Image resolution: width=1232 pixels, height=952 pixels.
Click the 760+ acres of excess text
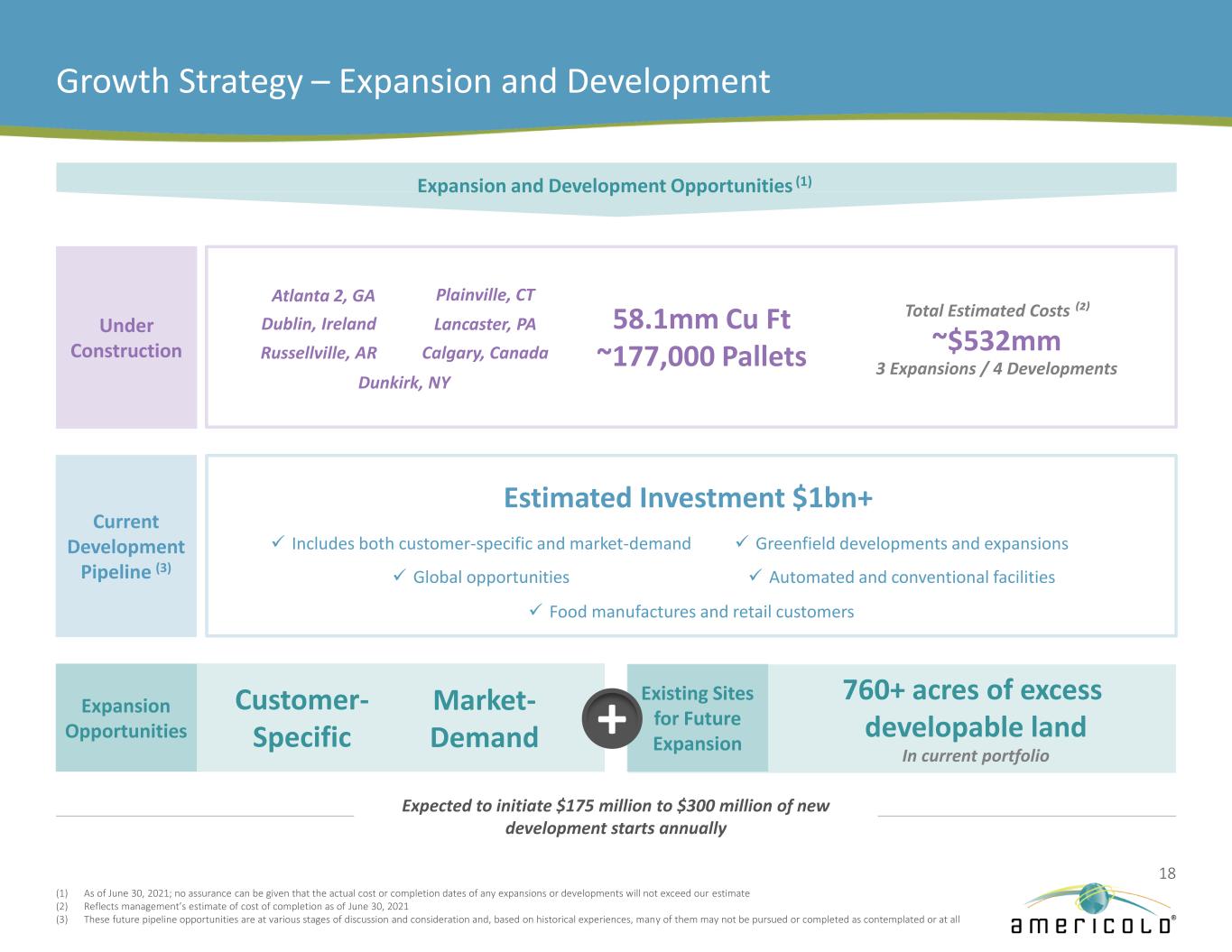click(x=972, y=690)
